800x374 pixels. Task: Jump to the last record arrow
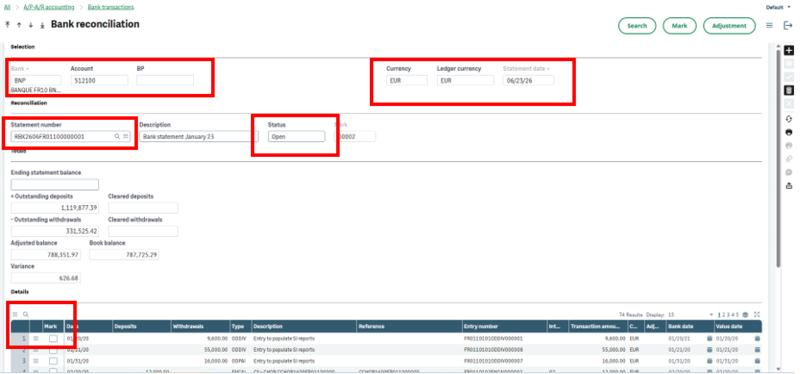click(42, 25)
